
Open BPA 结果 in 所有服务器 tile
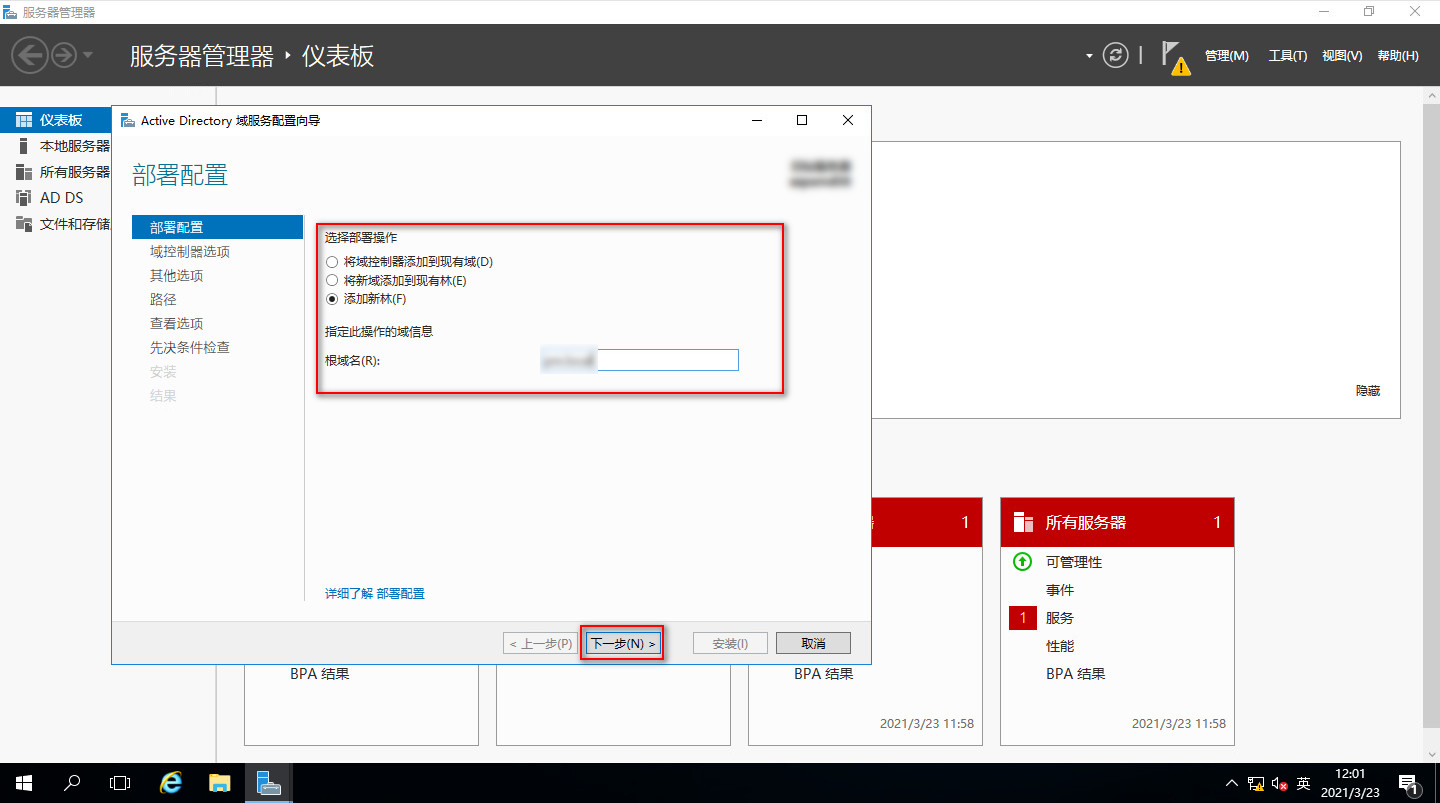pyautogui.click(x=1076, y=674)
